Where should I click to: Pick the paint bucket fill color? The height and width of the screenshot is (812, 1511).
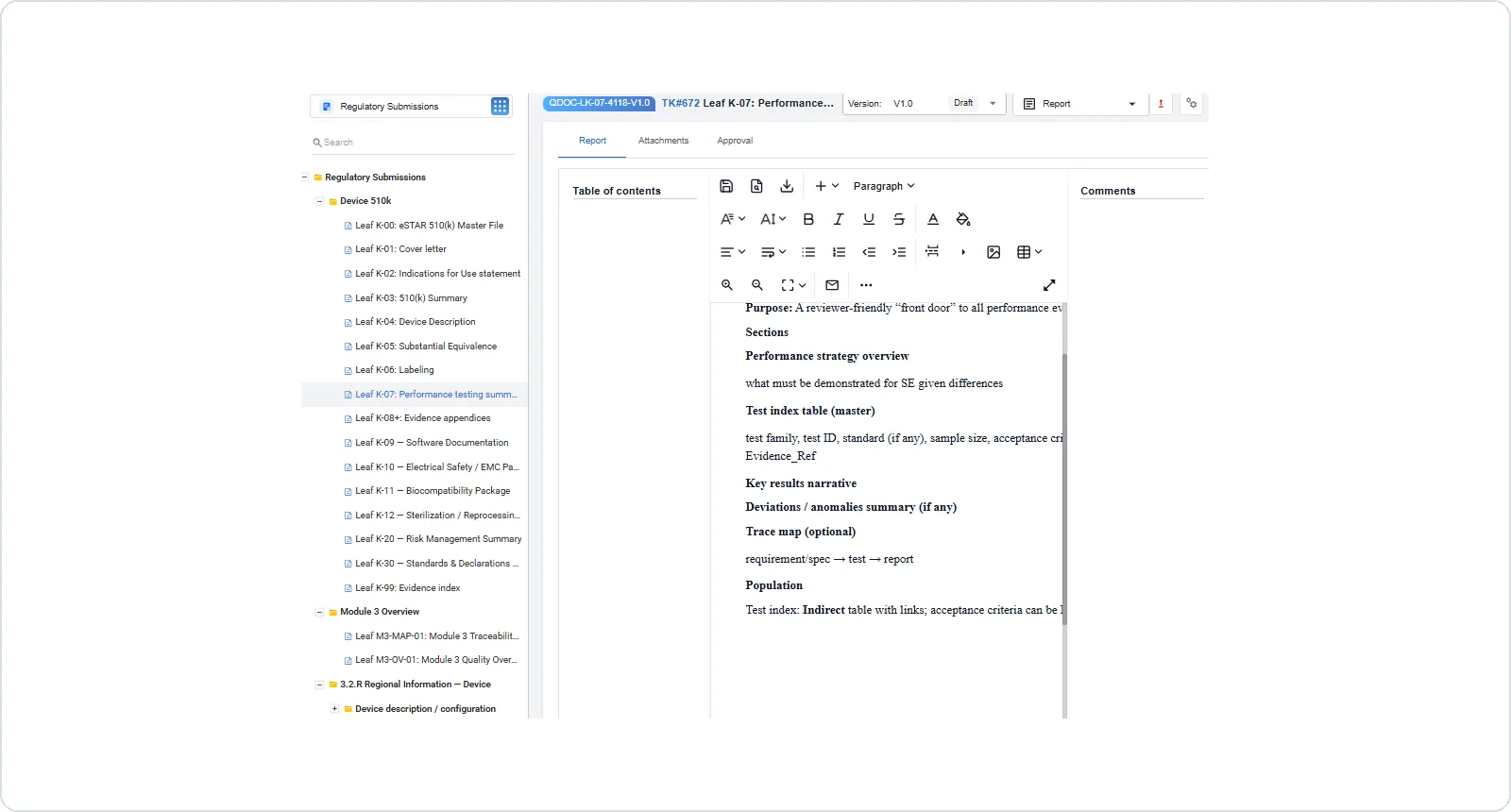point(963,219)
